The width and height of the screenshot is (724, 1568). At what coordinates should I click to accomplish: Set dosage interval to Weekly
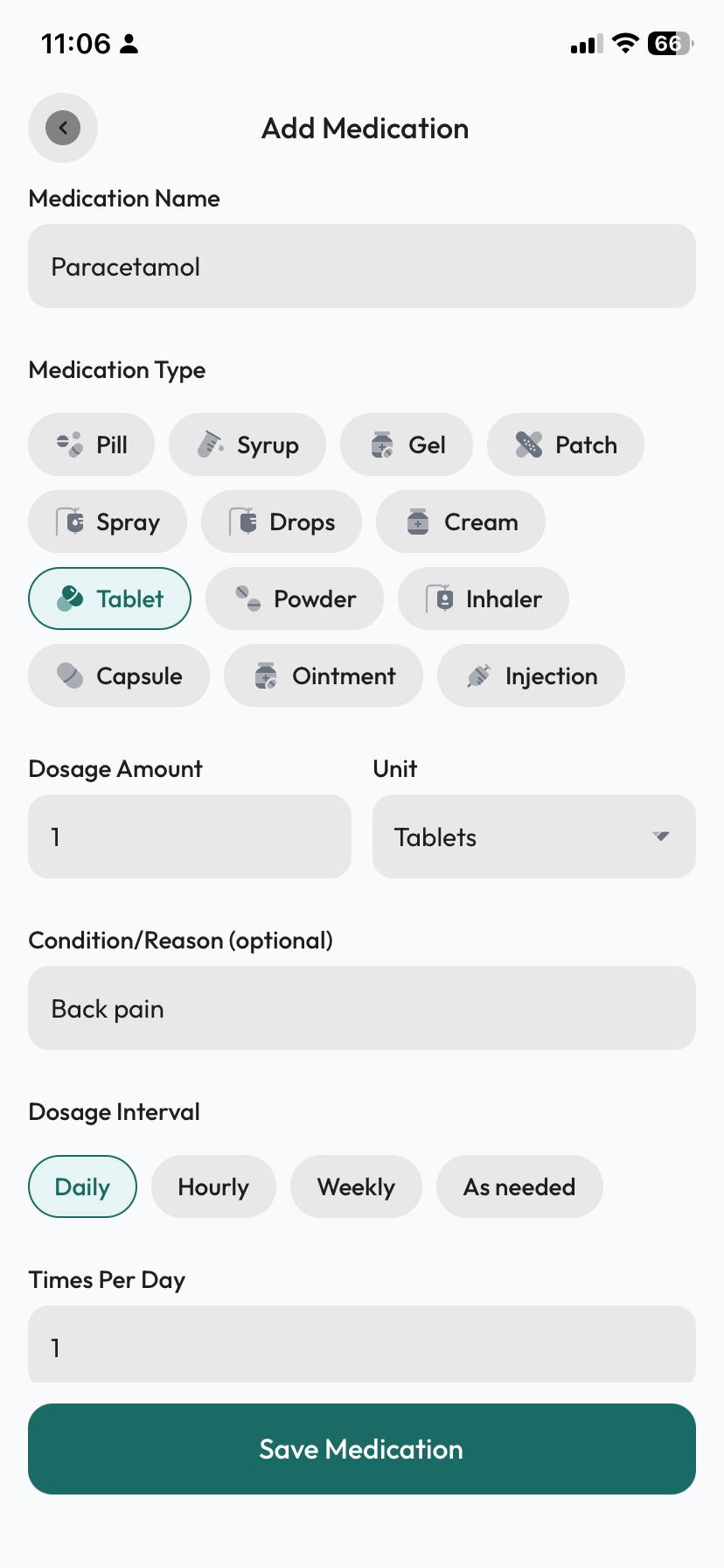356,1186
